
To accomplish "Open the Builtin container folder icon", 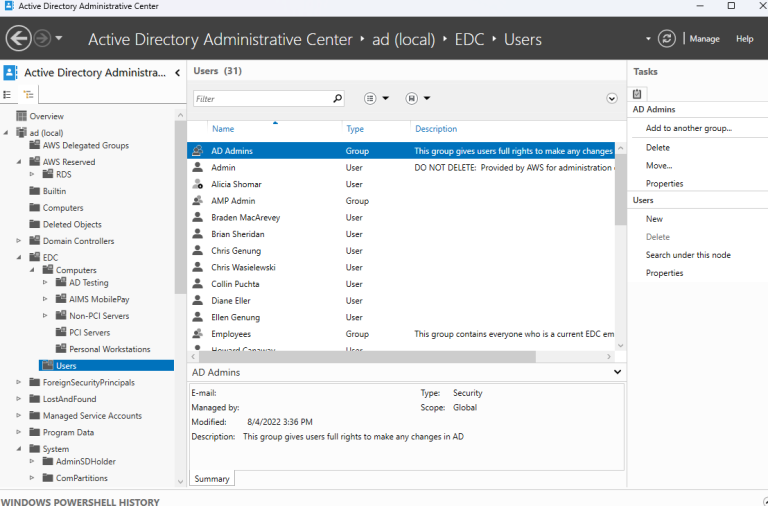I will click(34, 191).
